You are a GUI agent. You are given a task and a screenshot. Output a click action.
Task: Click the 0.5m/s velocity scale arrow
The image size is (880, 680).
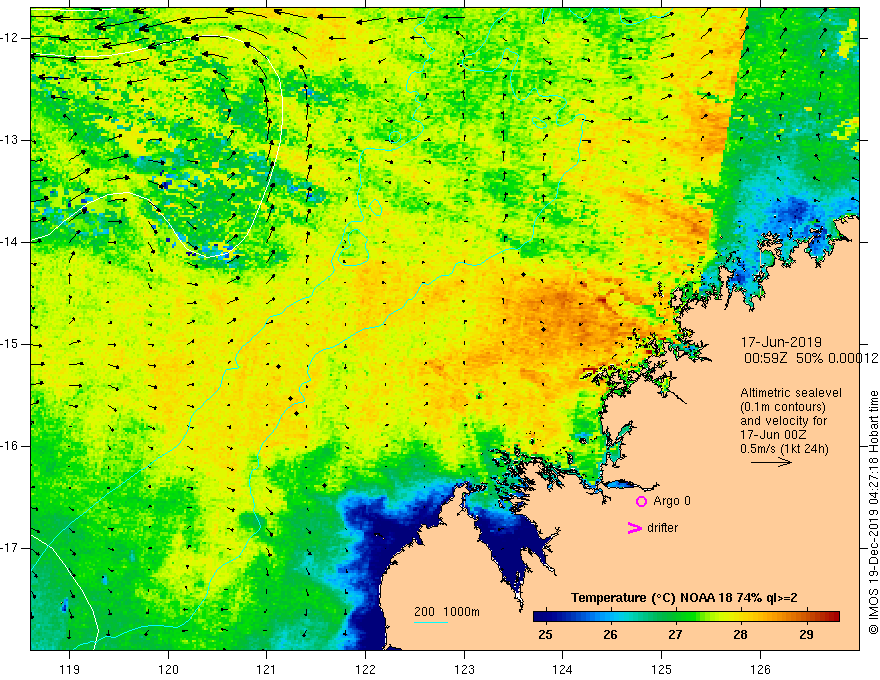771,462
